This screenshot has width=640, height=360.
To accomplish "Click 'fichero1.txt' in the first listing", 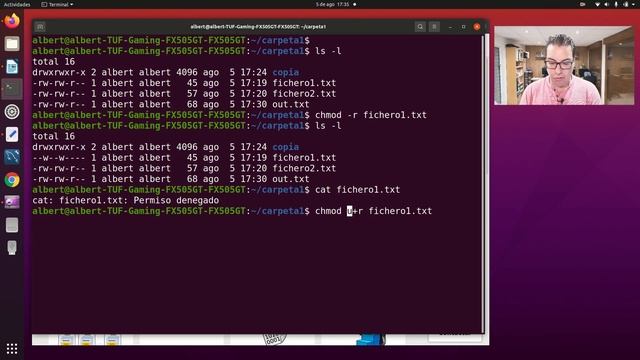I will 304,83.
